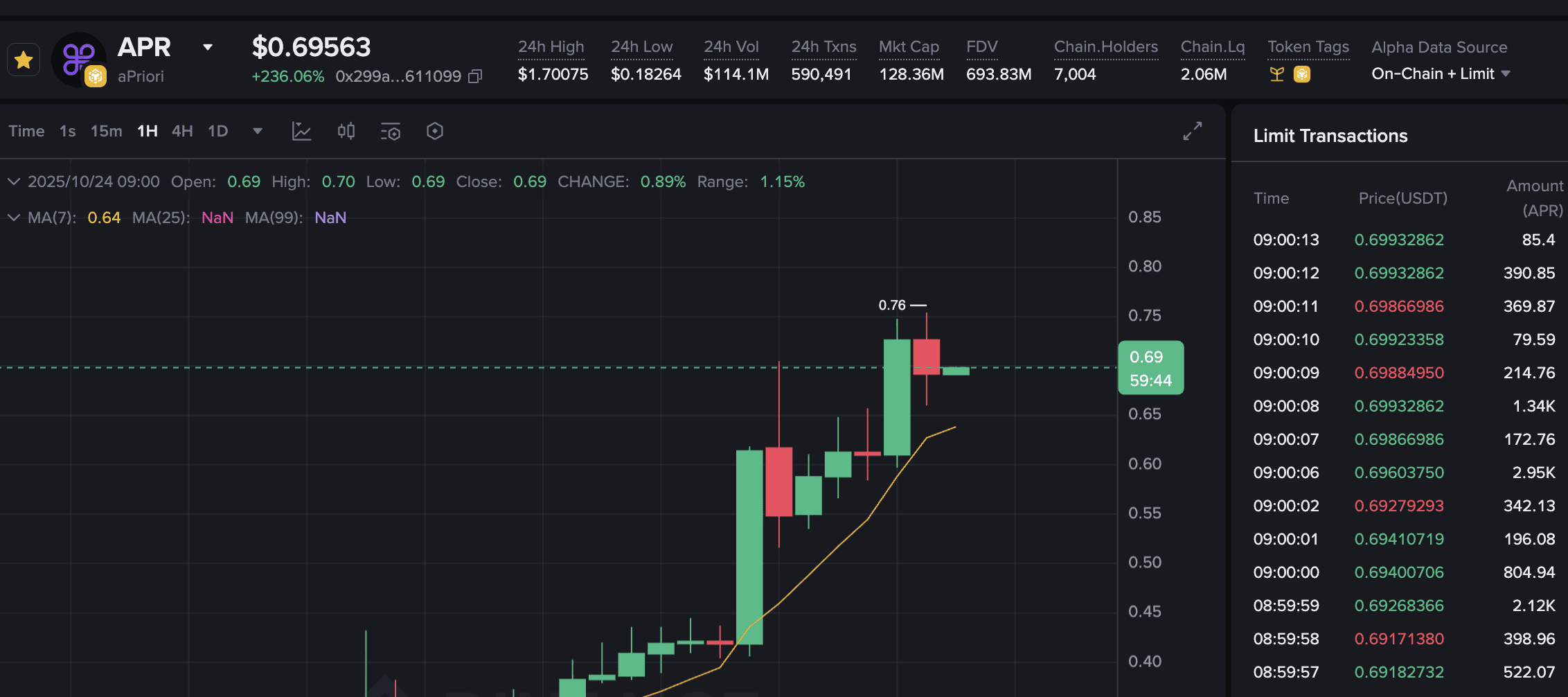Screen dimensions: 1568x697
Task: Copy the contract address with the copy icon
Action: pyautogui.click(x=475, y=76)
